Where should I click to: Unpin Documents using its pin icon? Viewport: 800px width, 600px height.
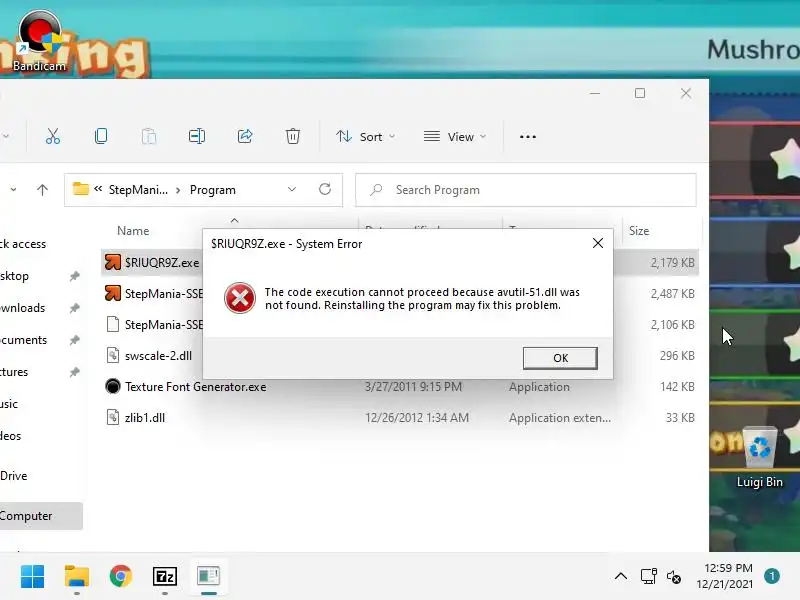[74, 340]
